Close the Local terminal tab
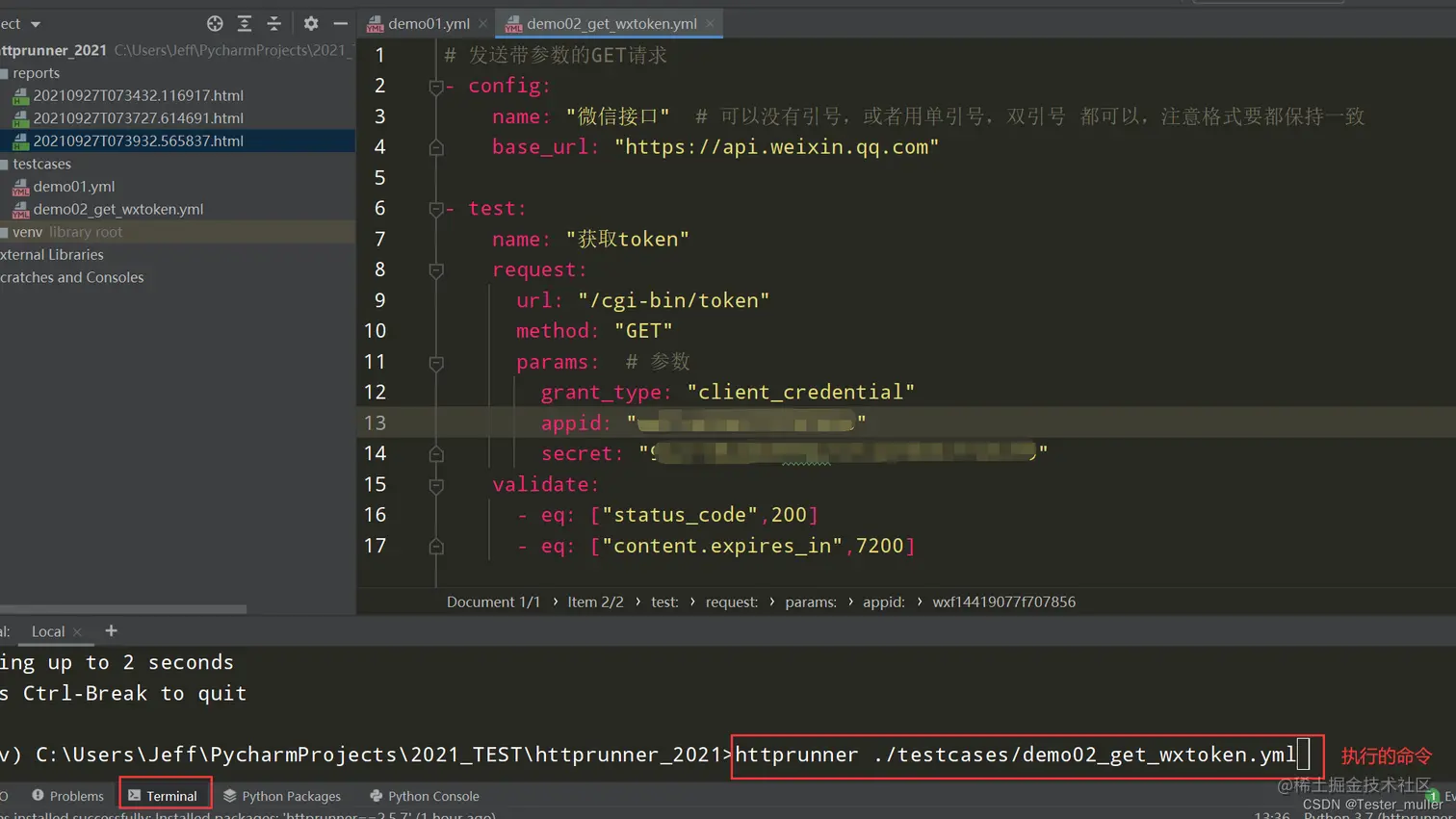 [77, 632]
